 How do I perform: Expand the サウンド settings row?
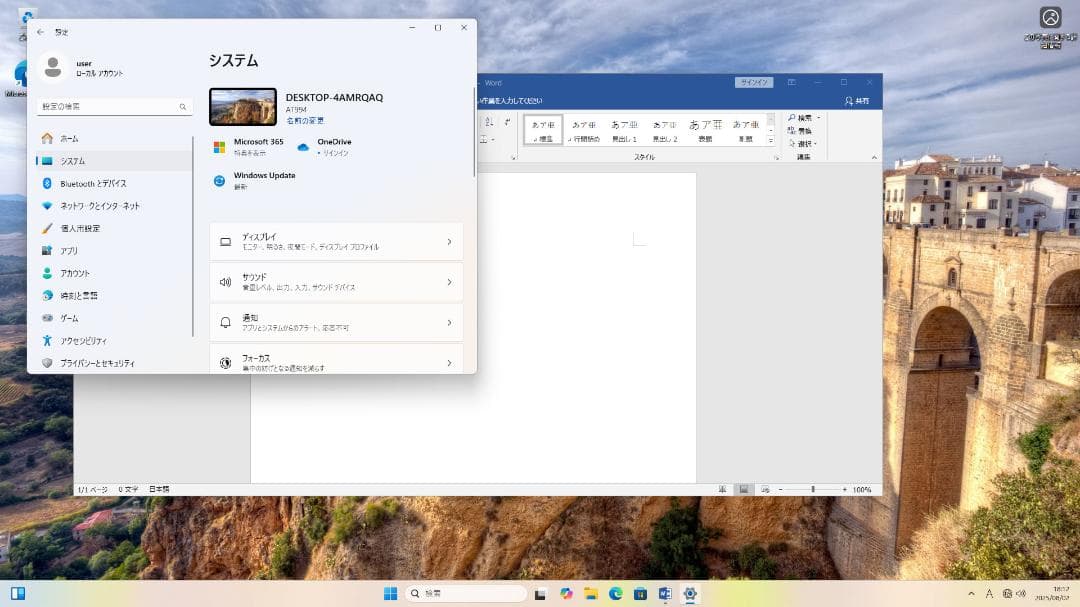point(336,281)
